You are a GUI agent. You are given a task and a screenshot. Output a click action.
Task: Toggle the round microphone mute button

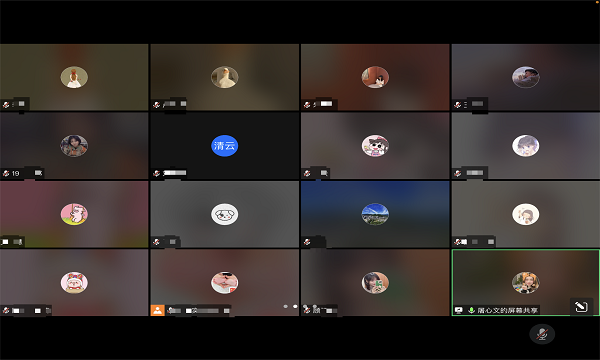pyautogui.click(x=542, y=334)
